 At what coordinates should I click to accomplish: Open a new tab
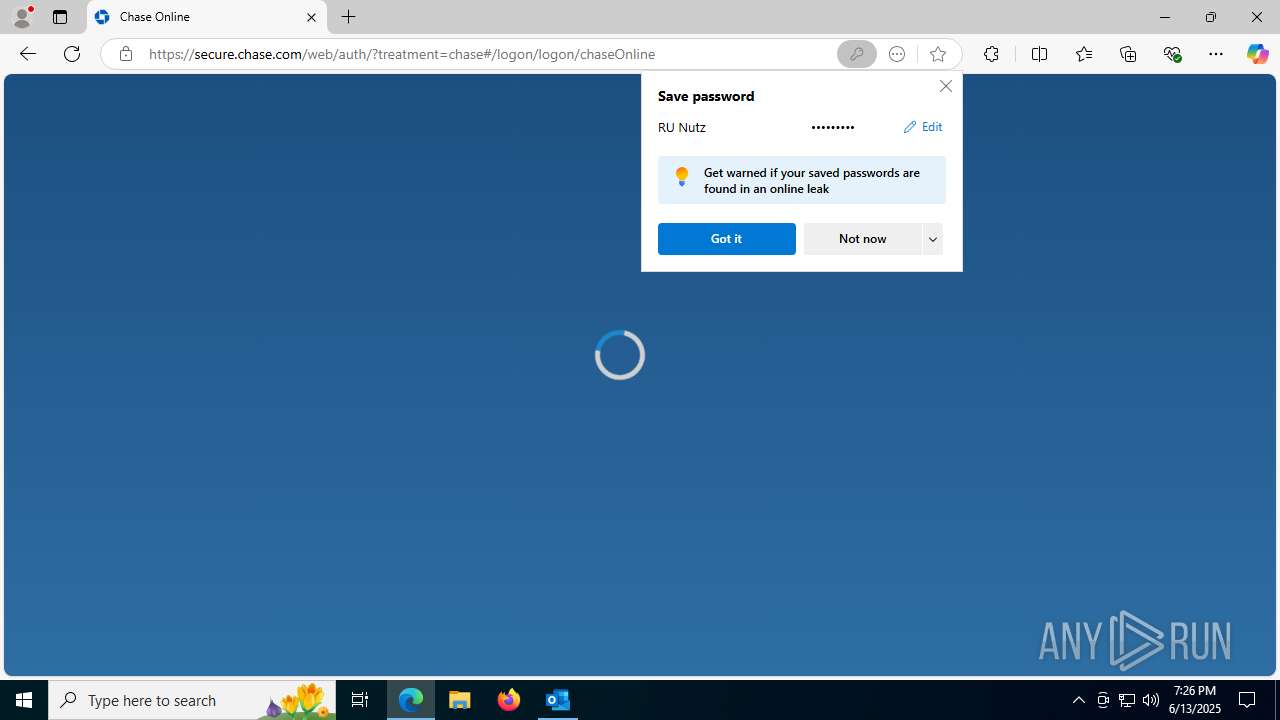(348, 17)
